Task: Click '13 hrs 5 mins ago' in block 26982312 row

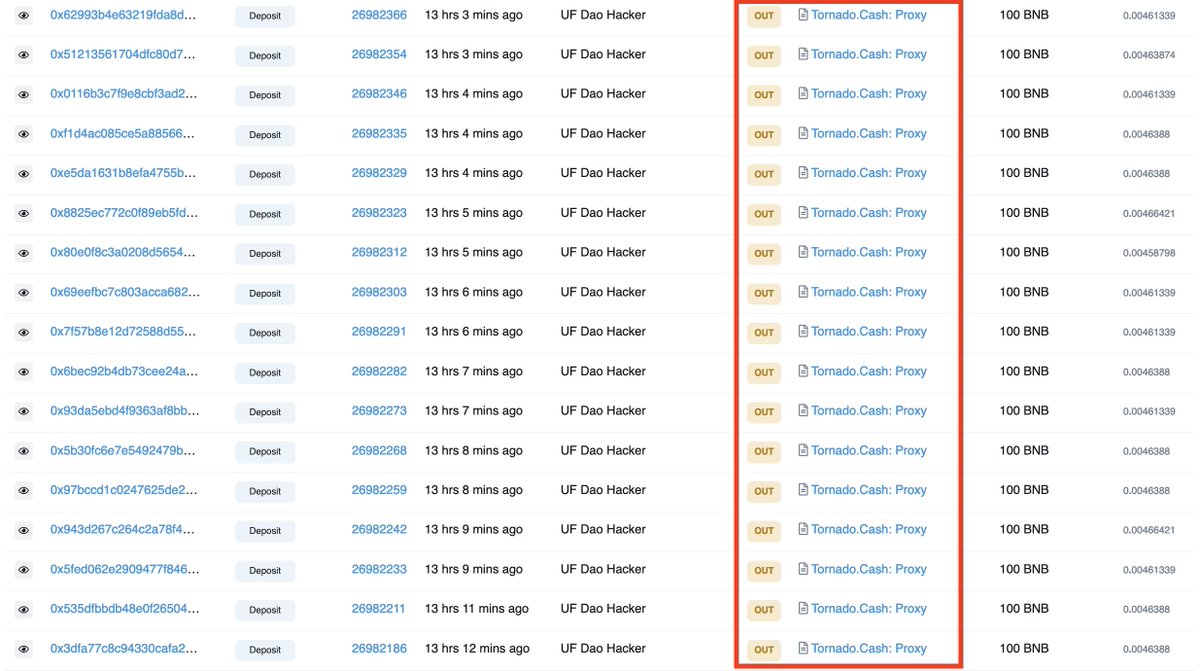Action: coord(474,252)
